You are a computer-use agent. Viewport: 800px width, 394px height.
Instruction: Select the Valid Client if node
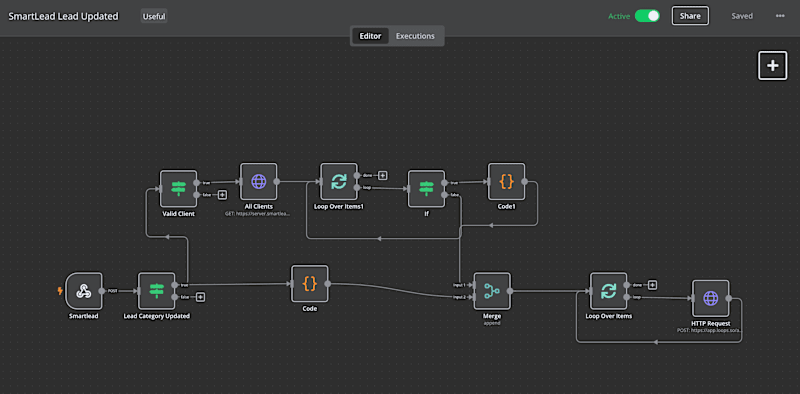click(x=178, y=189)
